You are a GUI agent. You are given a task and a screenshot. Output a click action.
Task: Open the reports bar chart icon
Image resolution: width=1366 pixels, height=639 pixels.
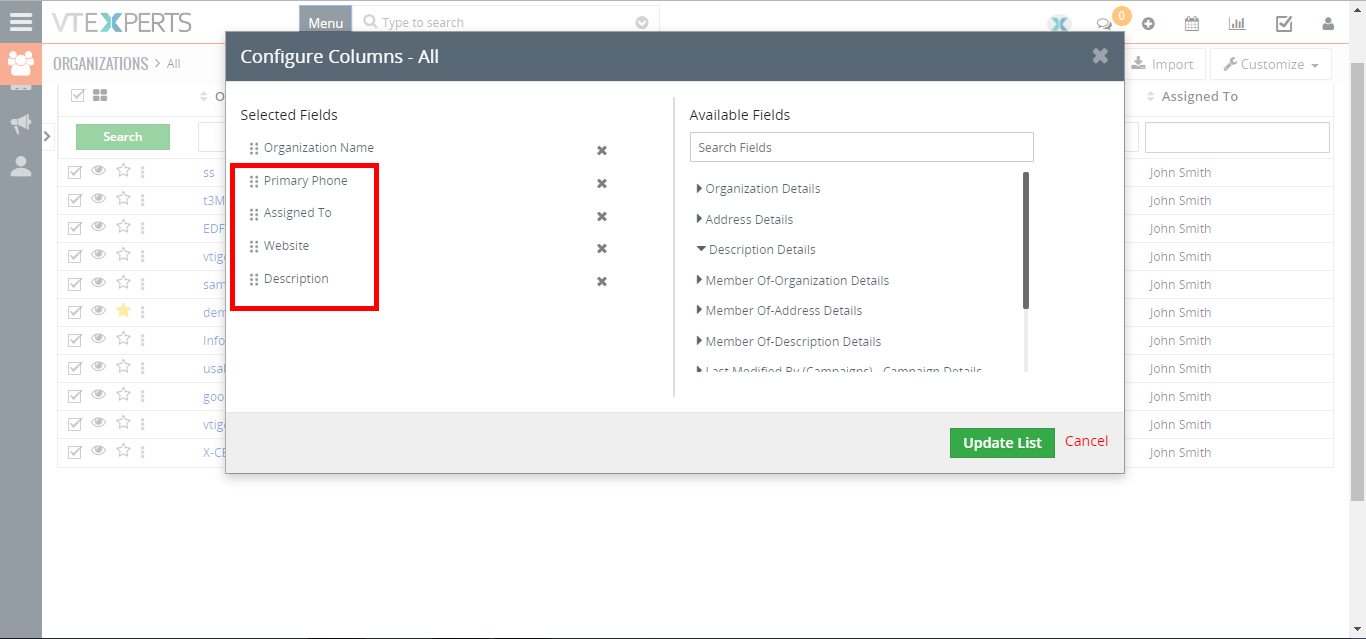1237,24
